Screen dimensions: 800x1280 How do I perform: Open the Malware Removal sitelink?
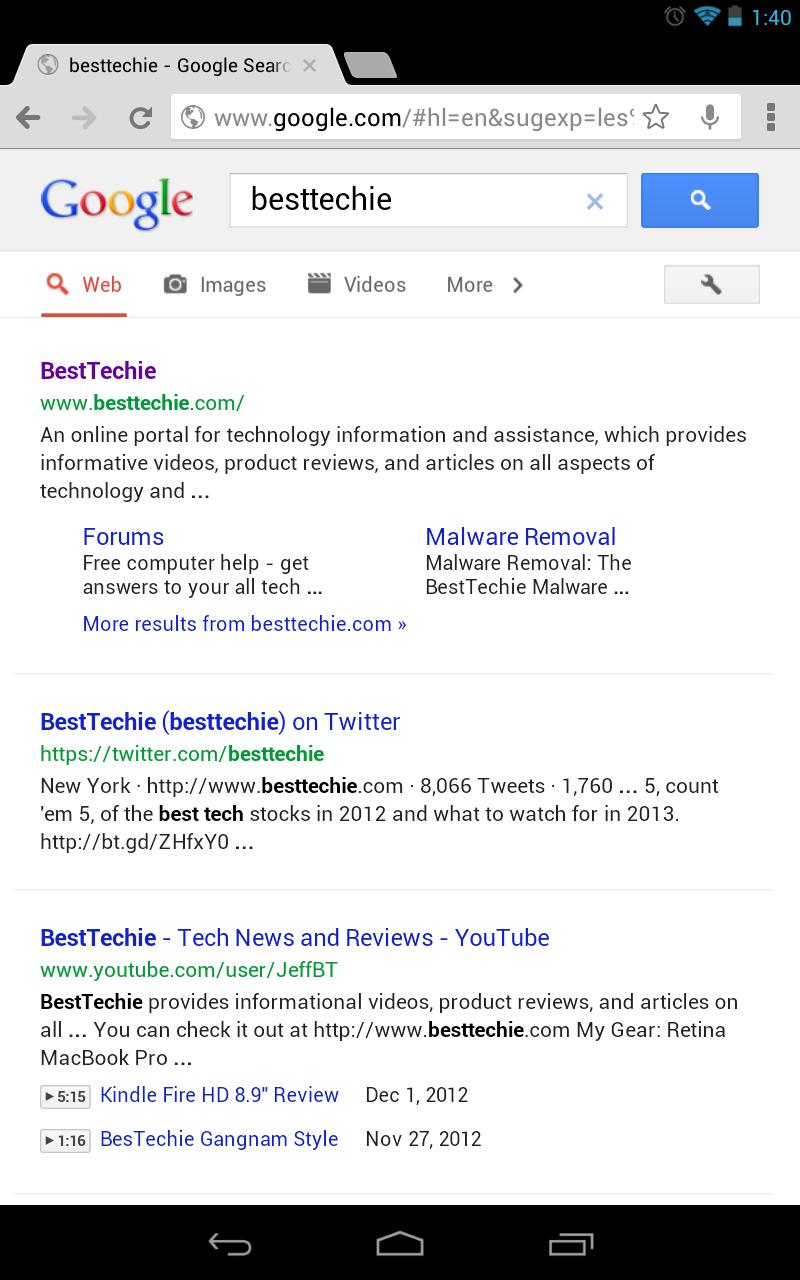pyautogui.click(x=520, y=537)
